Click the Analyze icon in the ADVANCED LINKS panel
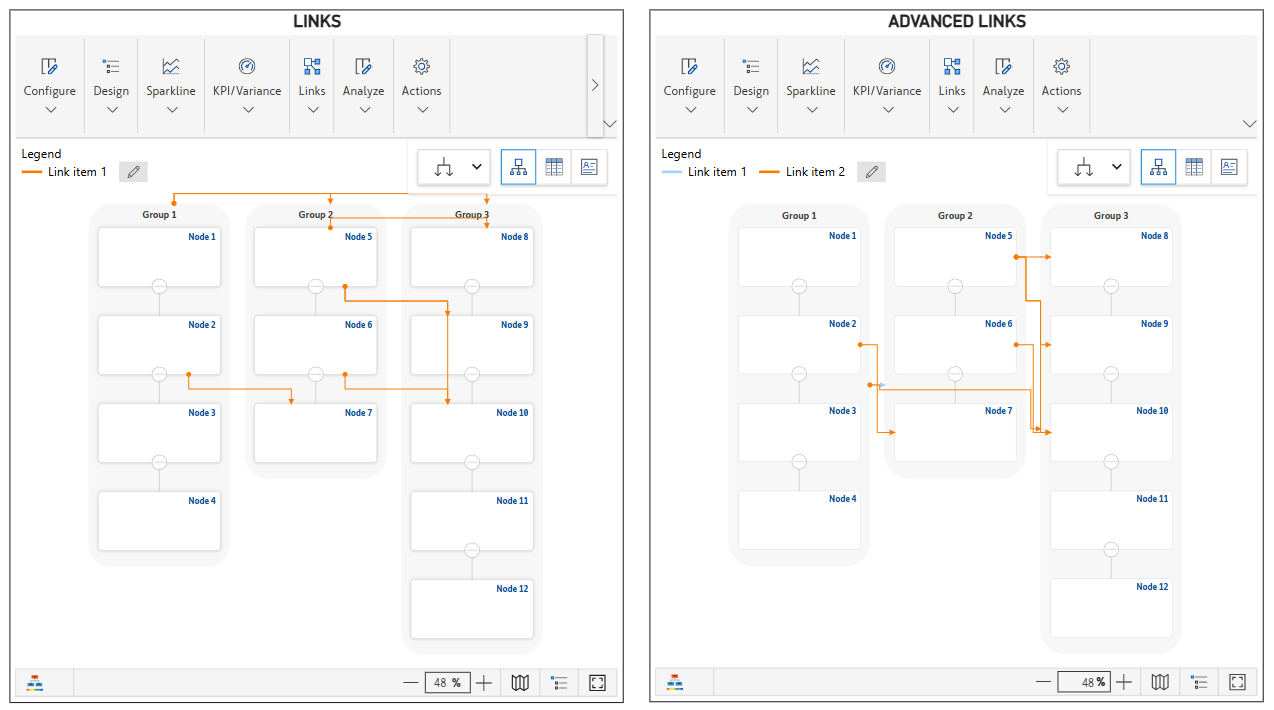This screenshot has width=1274, height=710. [x=1003, y=67]
